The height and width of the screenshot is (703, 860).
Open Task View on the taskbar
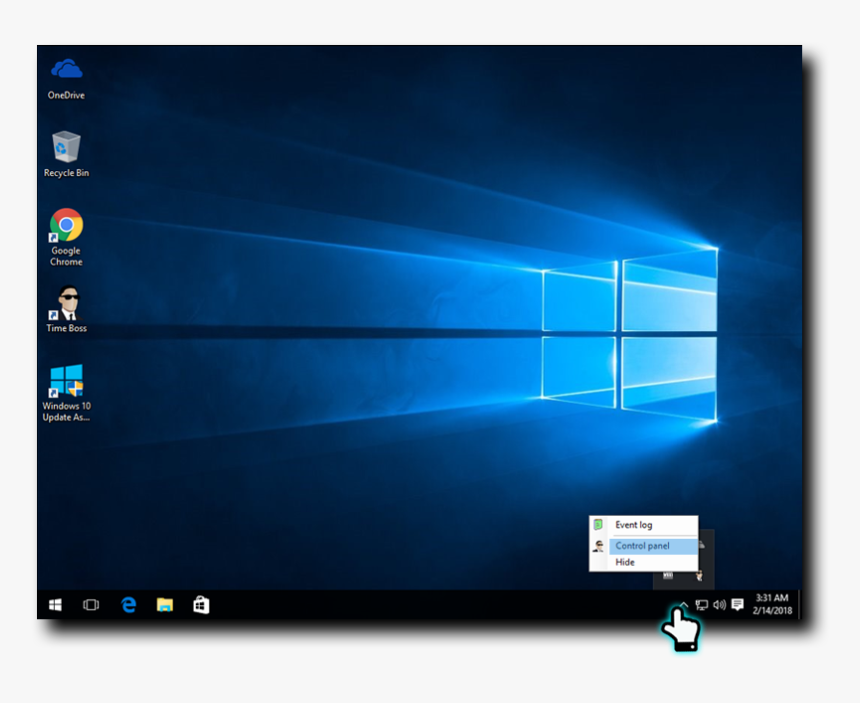90,605
